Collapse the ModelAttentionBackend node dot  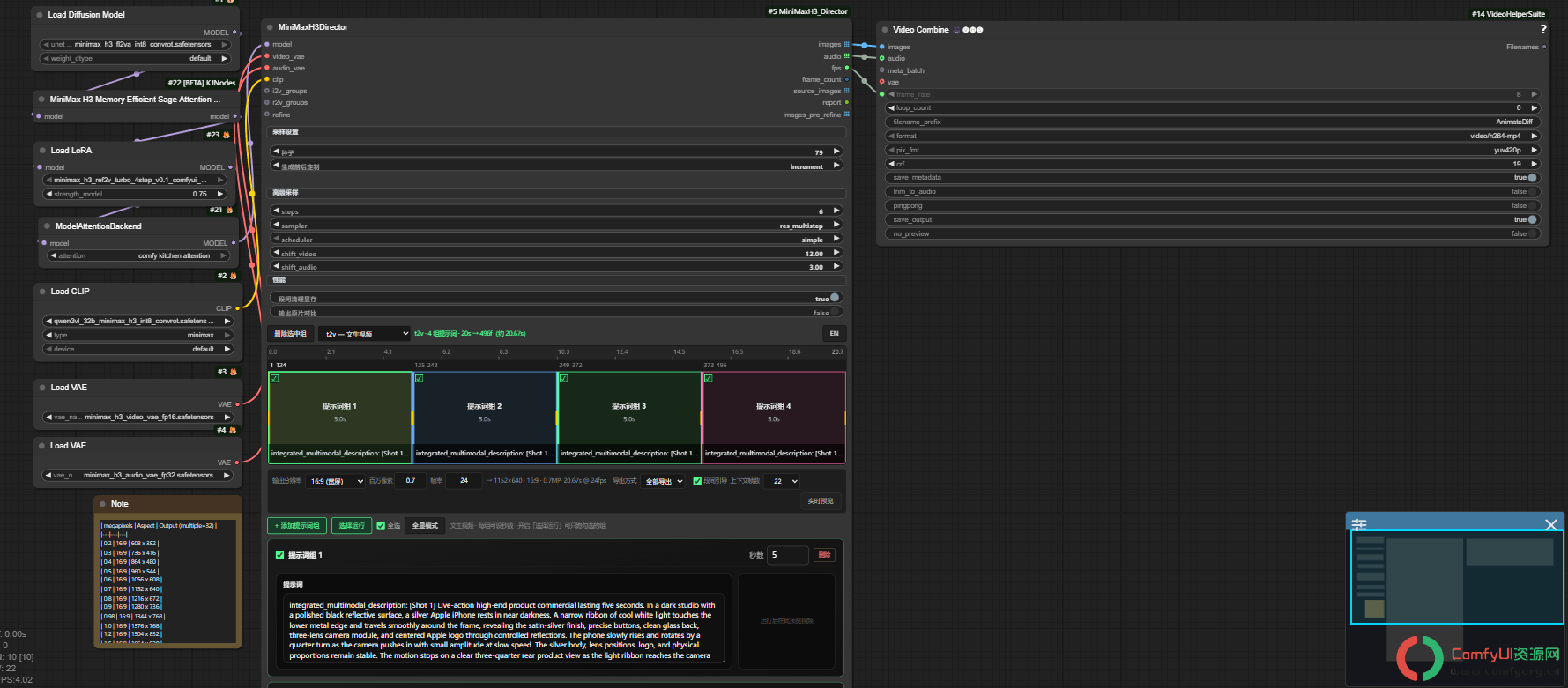click(x=47, y=226)
